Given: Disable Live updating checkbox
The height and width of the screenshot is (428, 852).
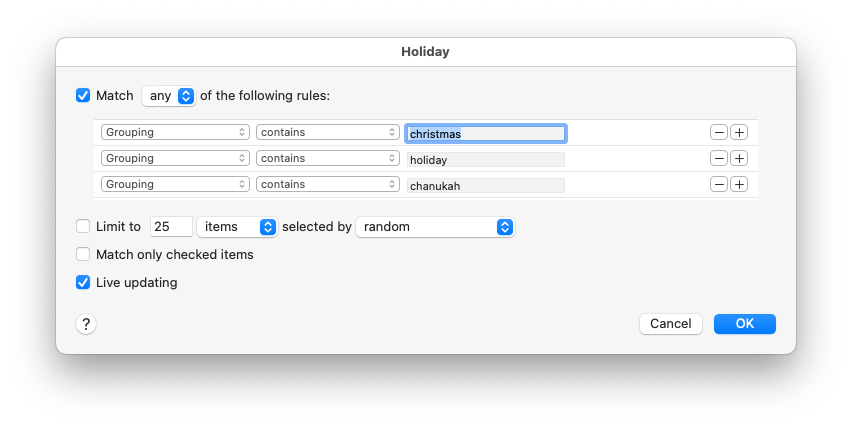Looking at the screenshot, I should pyautogui.click(x=83, y=283).
